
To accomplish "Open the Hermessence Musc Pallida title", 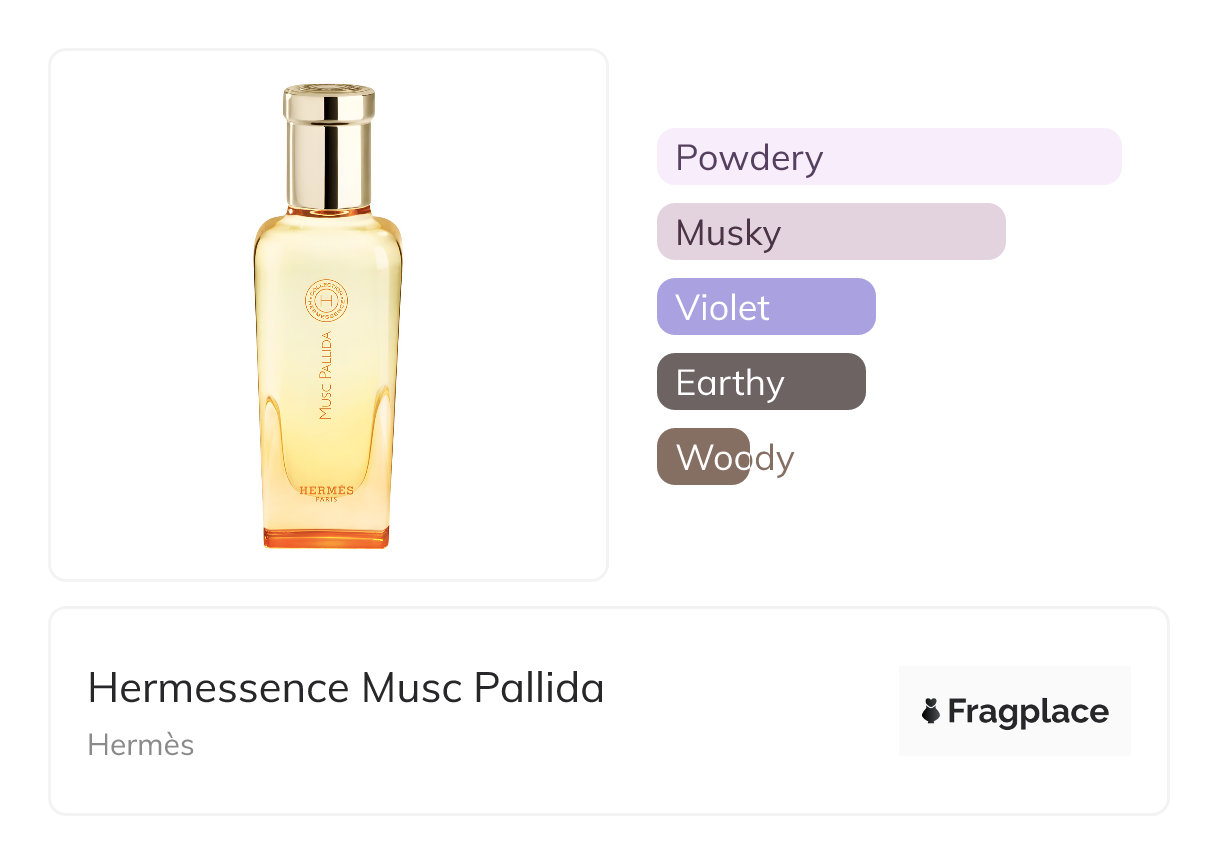I will [x=346, y=688].
